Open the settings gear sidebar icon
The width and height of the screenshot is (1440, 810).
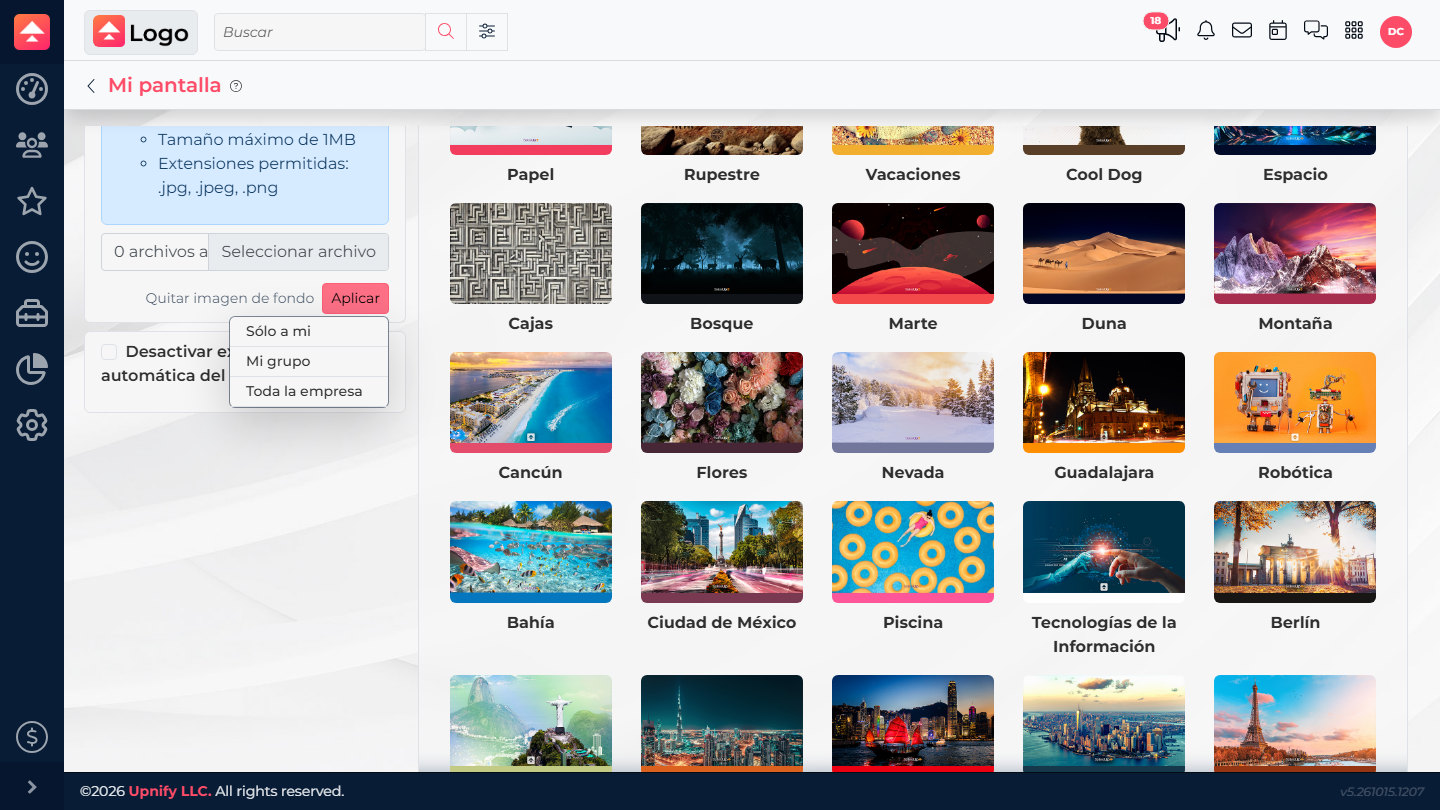[x=32, y=426]
